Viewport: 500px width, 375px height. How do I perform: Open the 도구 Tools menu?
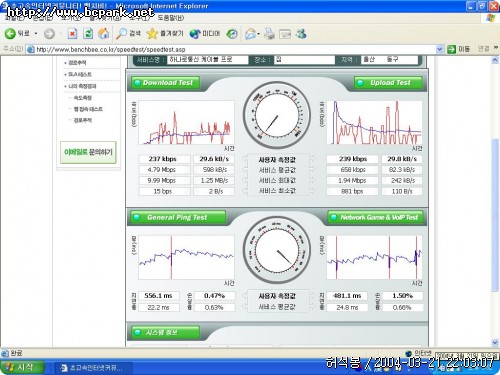point(139,18)
